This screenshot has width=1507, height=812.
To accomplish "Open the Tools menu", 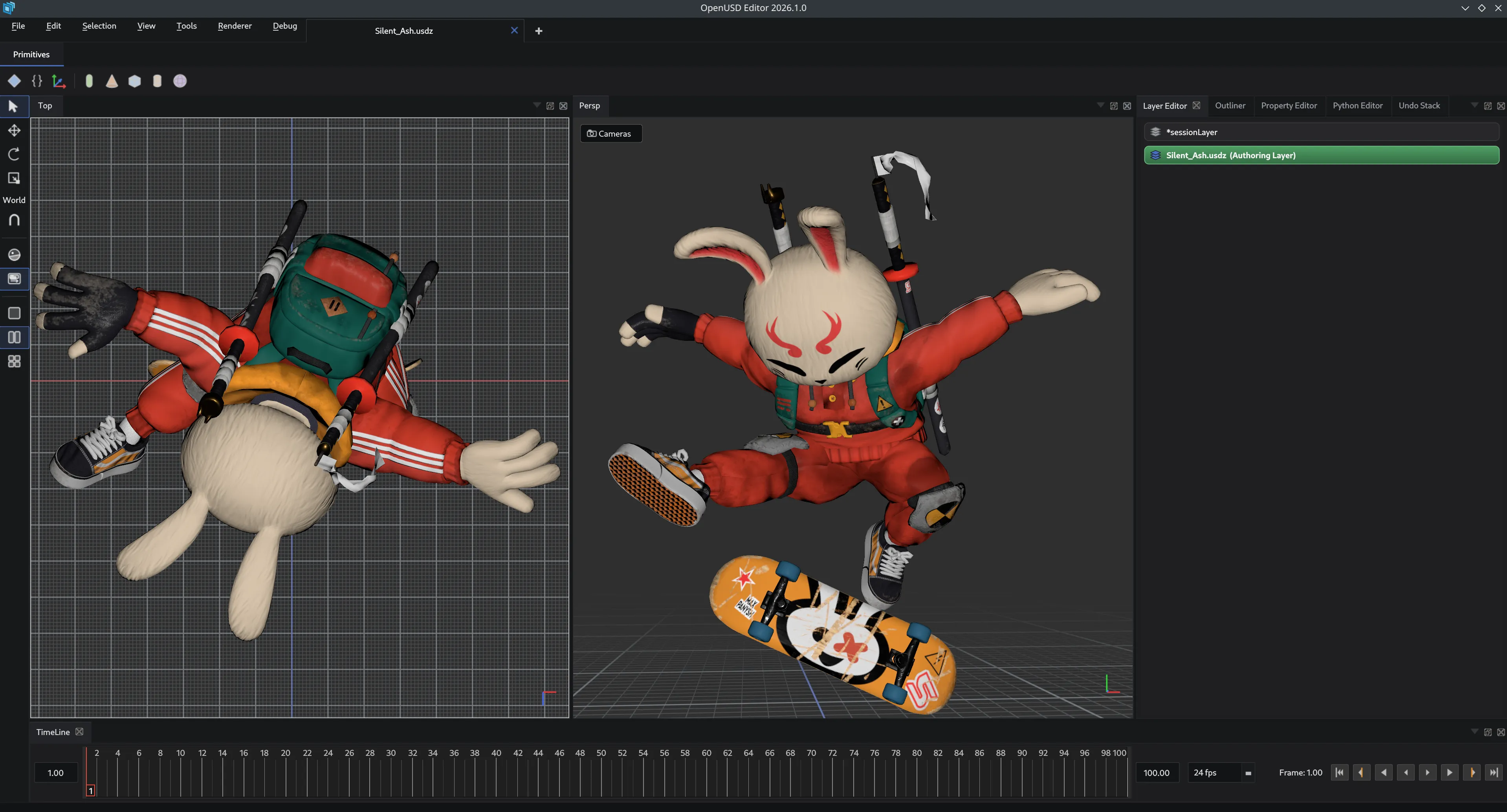I will tap(187, 26).
